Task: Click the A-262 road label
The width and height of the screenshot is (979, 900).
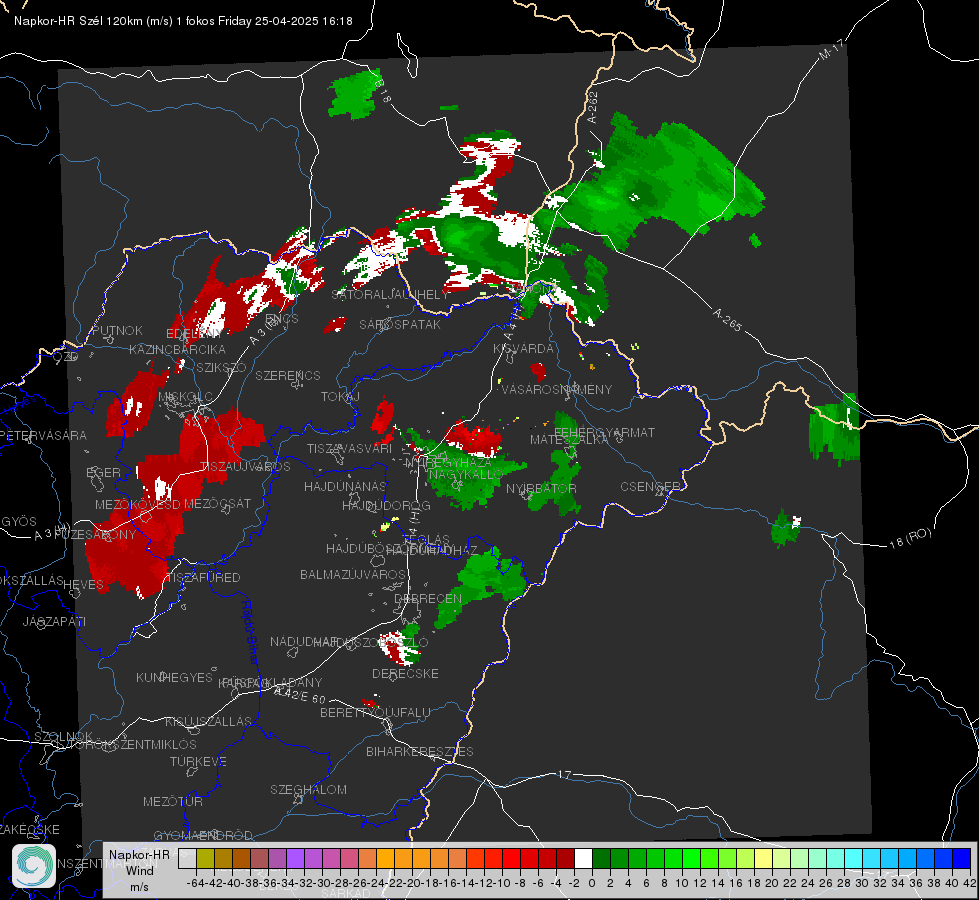Action: tap(593, 107)
